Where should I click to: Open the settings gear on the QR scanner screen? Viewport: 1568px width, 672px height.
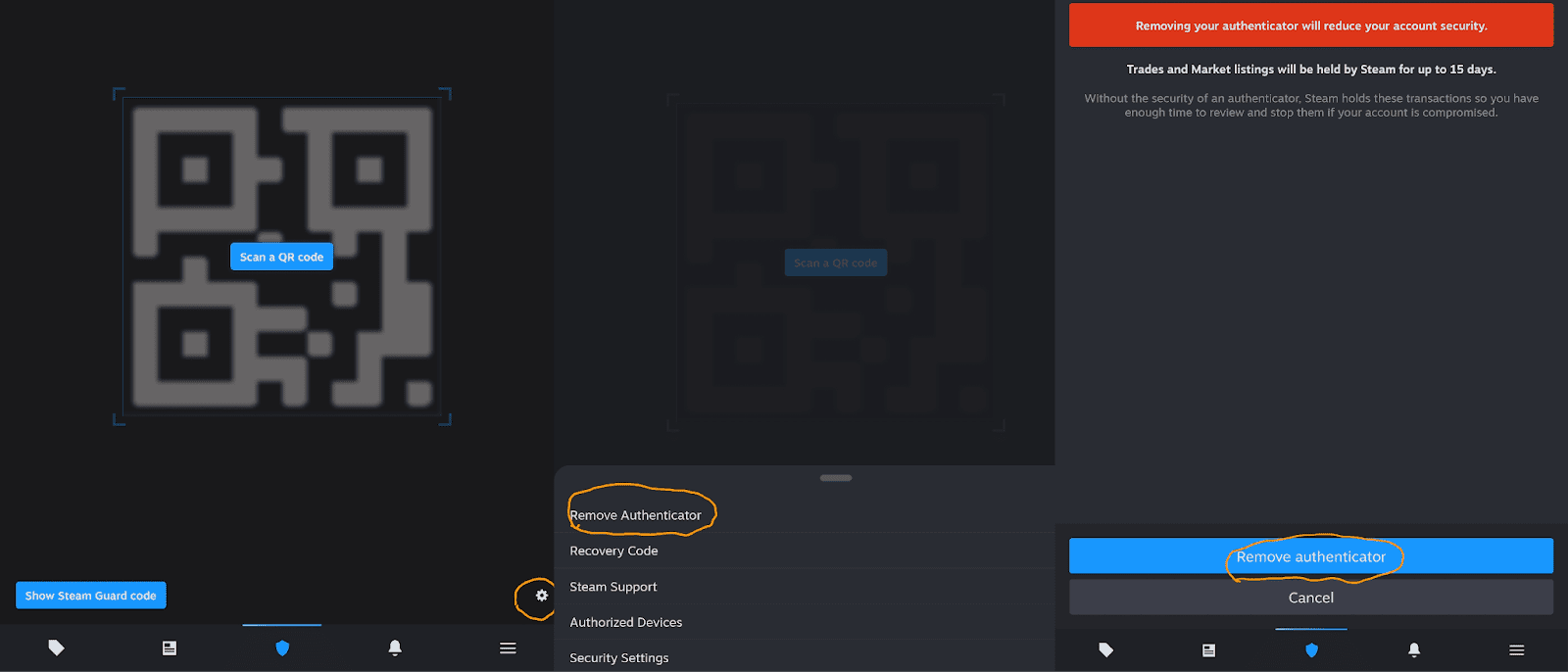542,596
